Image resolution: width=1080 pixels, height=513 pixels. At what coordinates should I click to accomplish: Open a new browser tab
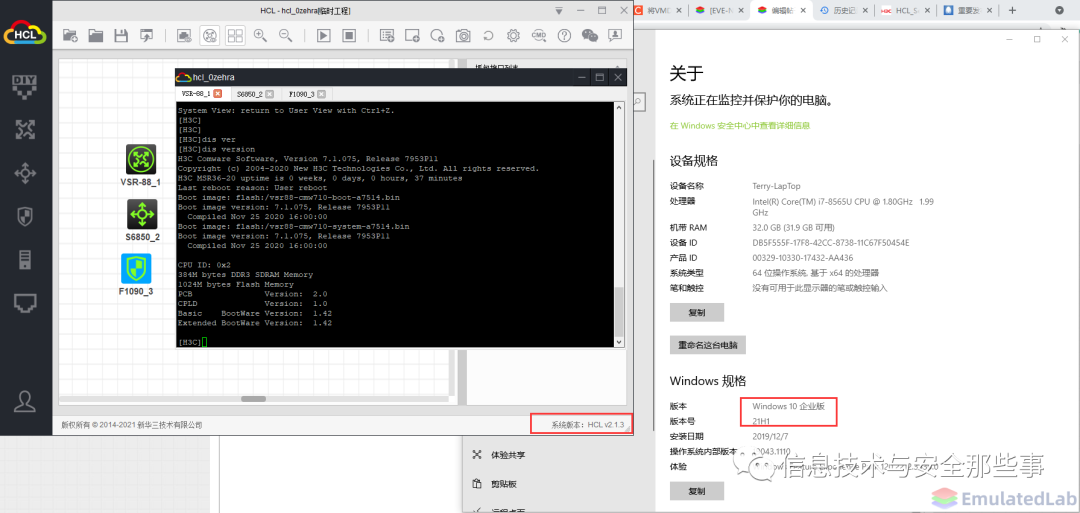(x=1012, y=10)
